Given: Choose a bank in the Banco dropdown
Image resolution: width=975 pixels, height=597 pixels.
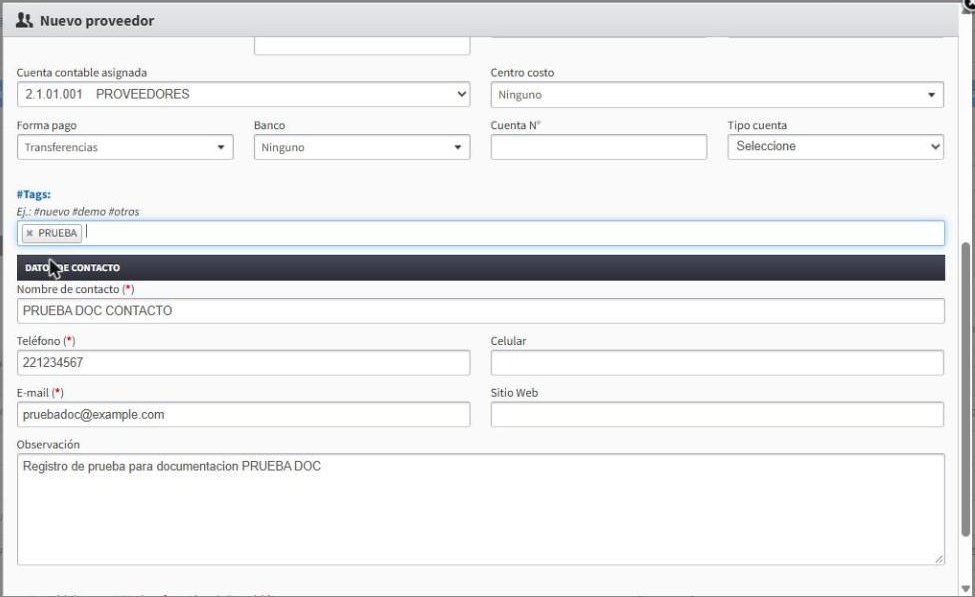Looking at the screenshot, I should pos(362,147).
